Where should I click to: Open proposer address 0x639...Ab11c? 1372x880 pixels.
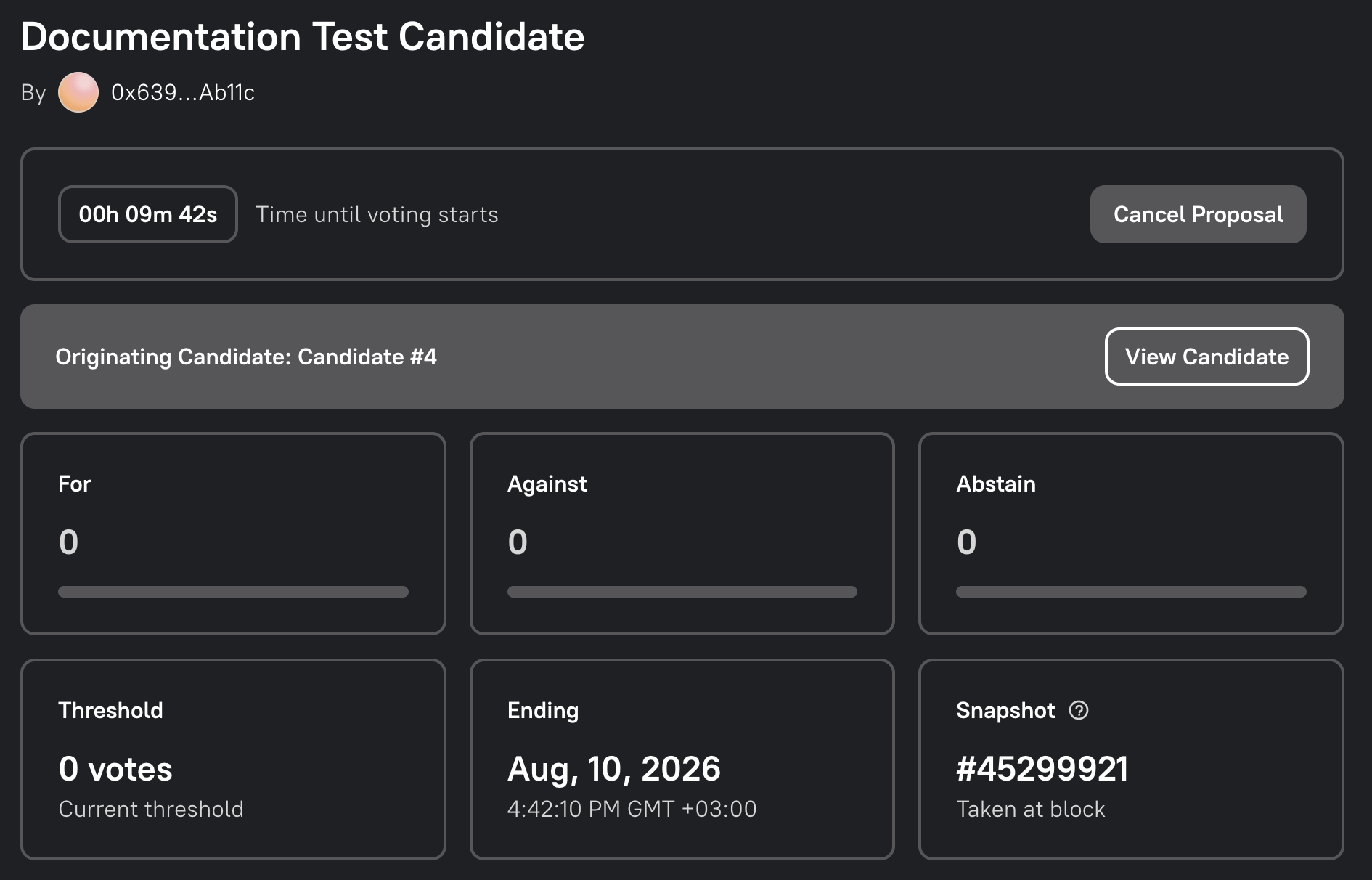pyautogui.click(x=183, y=93)
